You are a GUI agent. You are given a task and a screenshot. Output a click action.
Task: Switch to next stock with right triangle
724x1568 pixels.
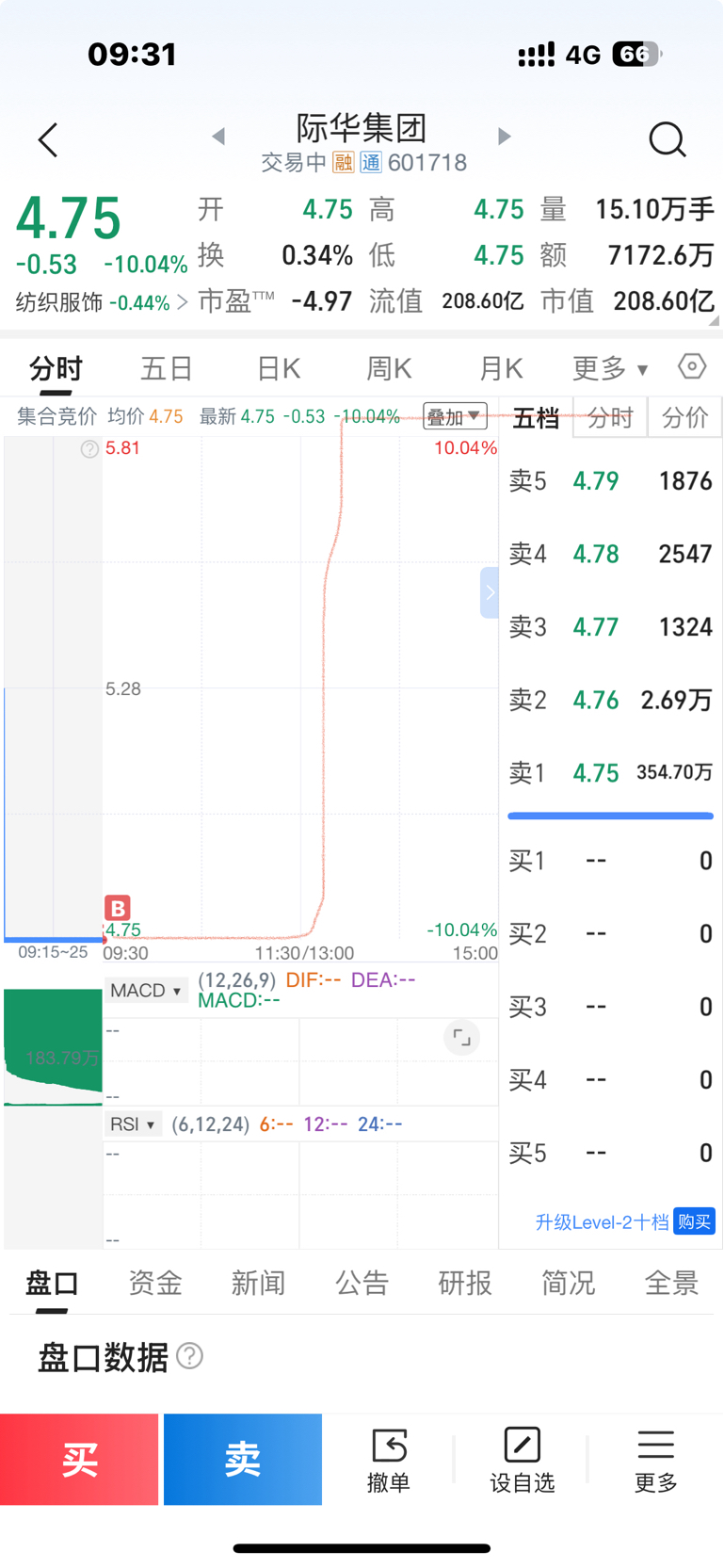click(504, 137)
